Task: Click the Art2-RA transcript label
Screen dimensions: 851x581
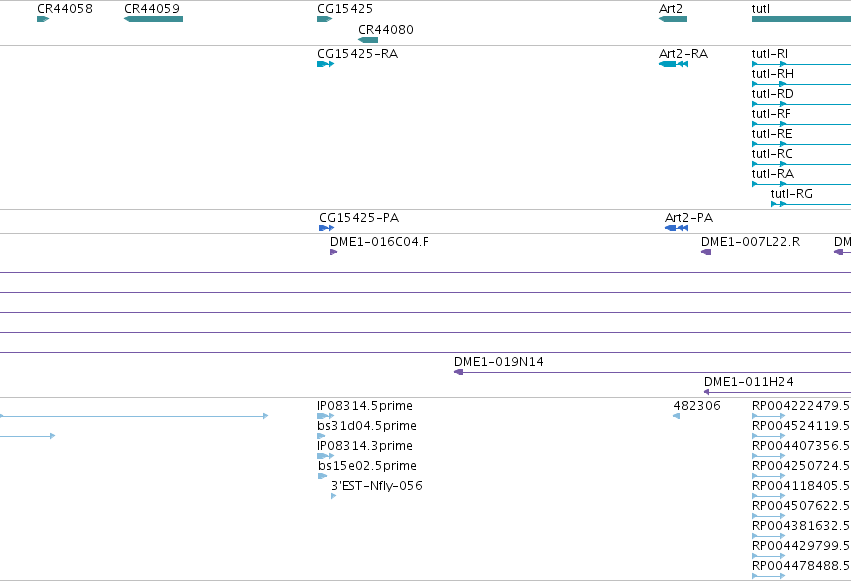Action: (x=683, y=54)
